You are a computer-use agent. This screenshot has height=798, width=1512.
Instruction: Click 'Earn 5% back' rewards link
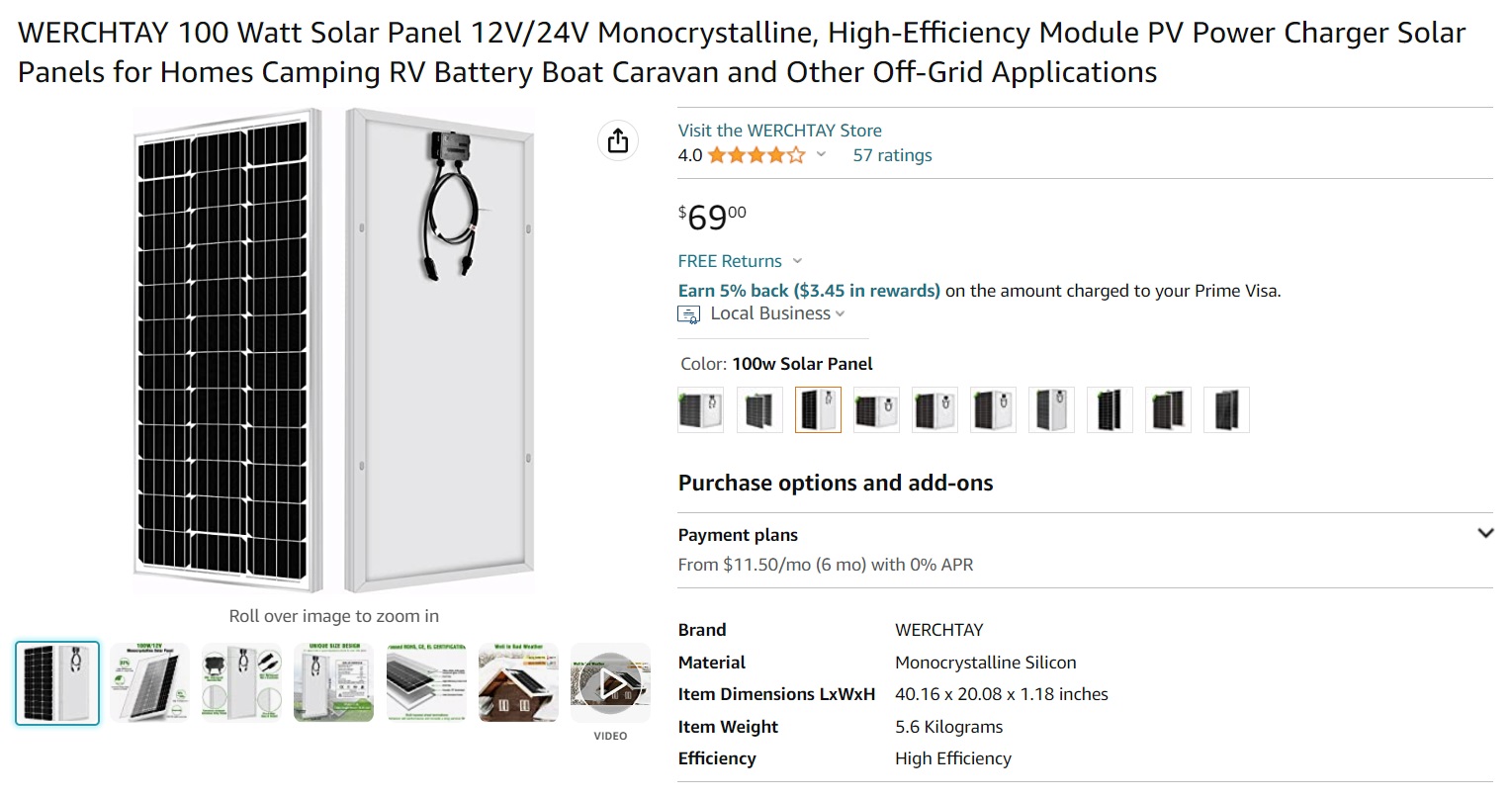(809, 291)
